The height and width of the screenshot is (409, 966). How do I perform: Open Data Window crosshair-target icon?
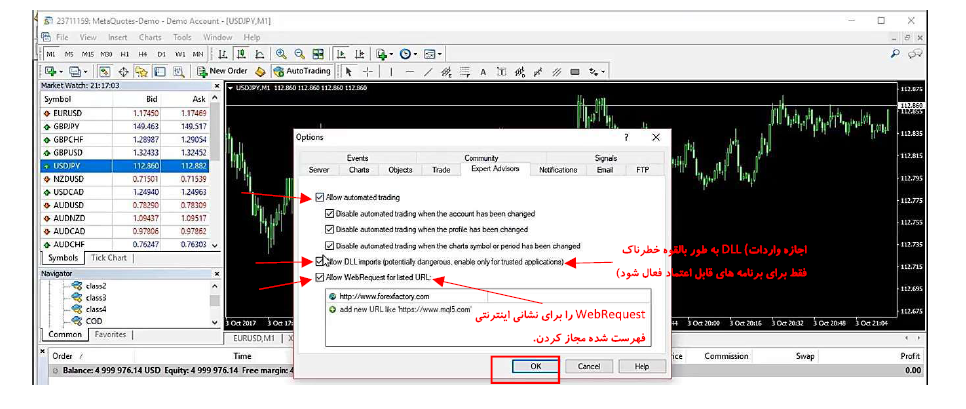pyautogui.click(x=123, y=71)
